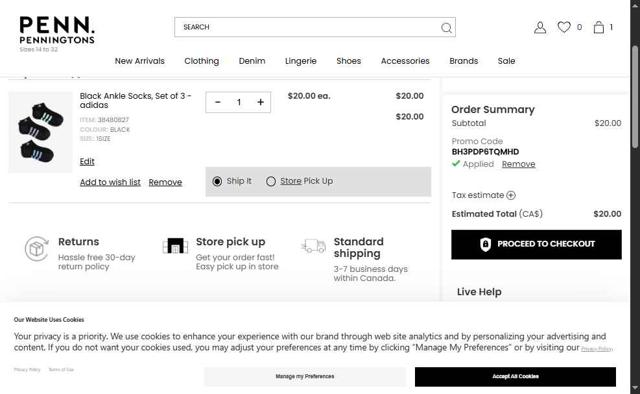This screenshot has height=394, width=640.
Task: Click the Store pick up building icon
Action: (175, 245)
